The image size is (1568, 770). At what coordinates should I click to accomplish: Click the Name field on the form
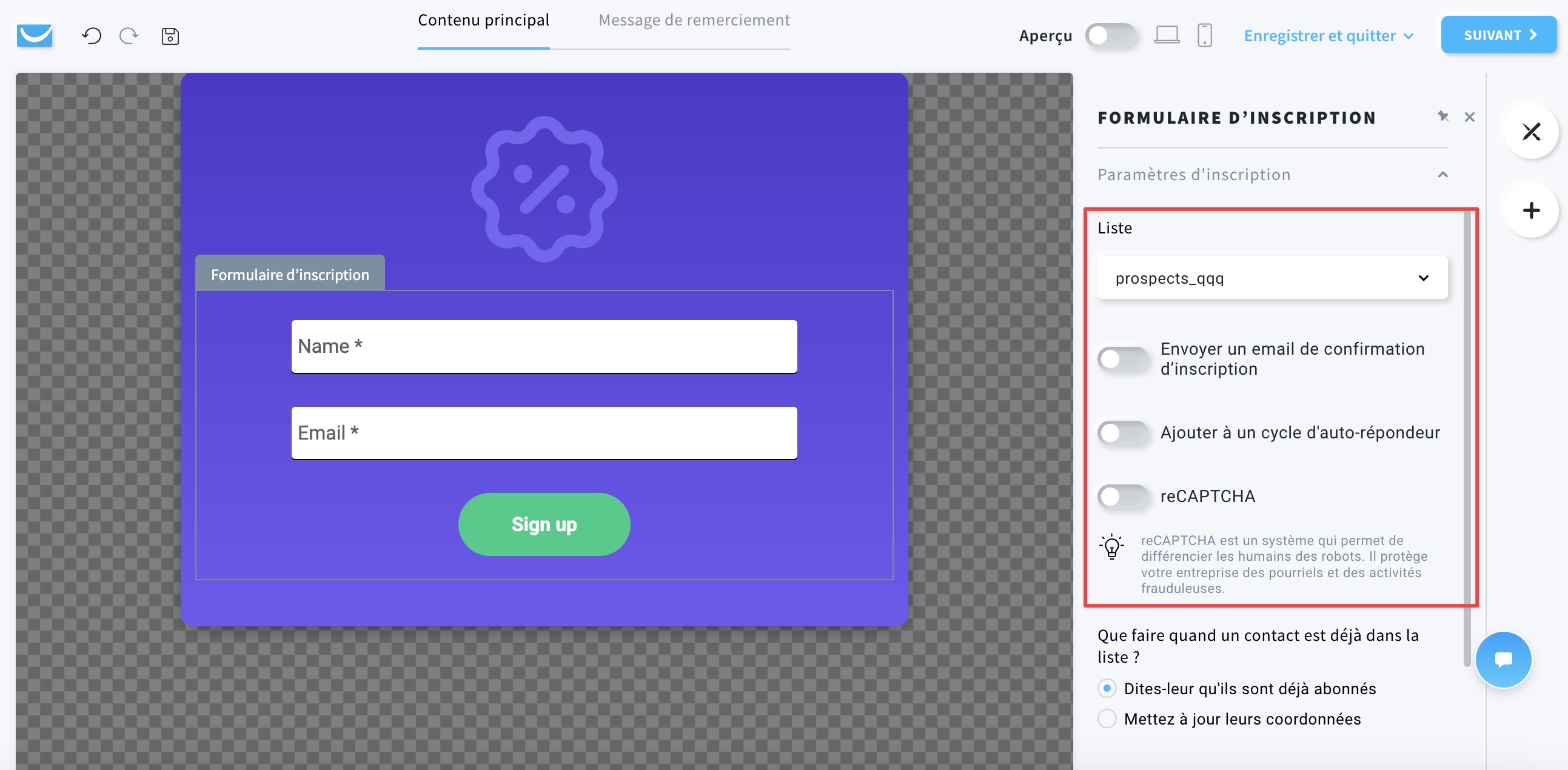point(544,346)
